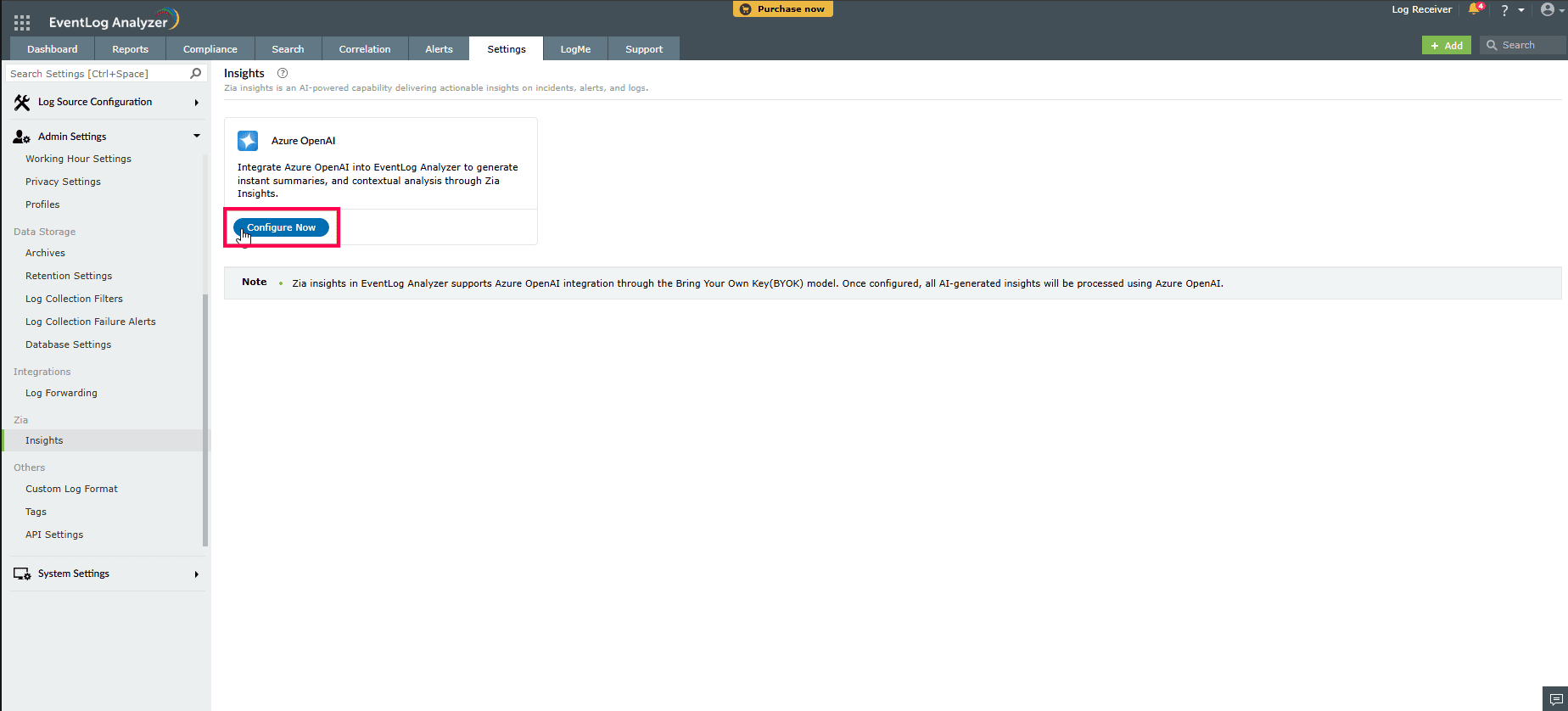Switch to the Dashboard tab
This screenshot has height=711, width=1568.
point(53,48)
